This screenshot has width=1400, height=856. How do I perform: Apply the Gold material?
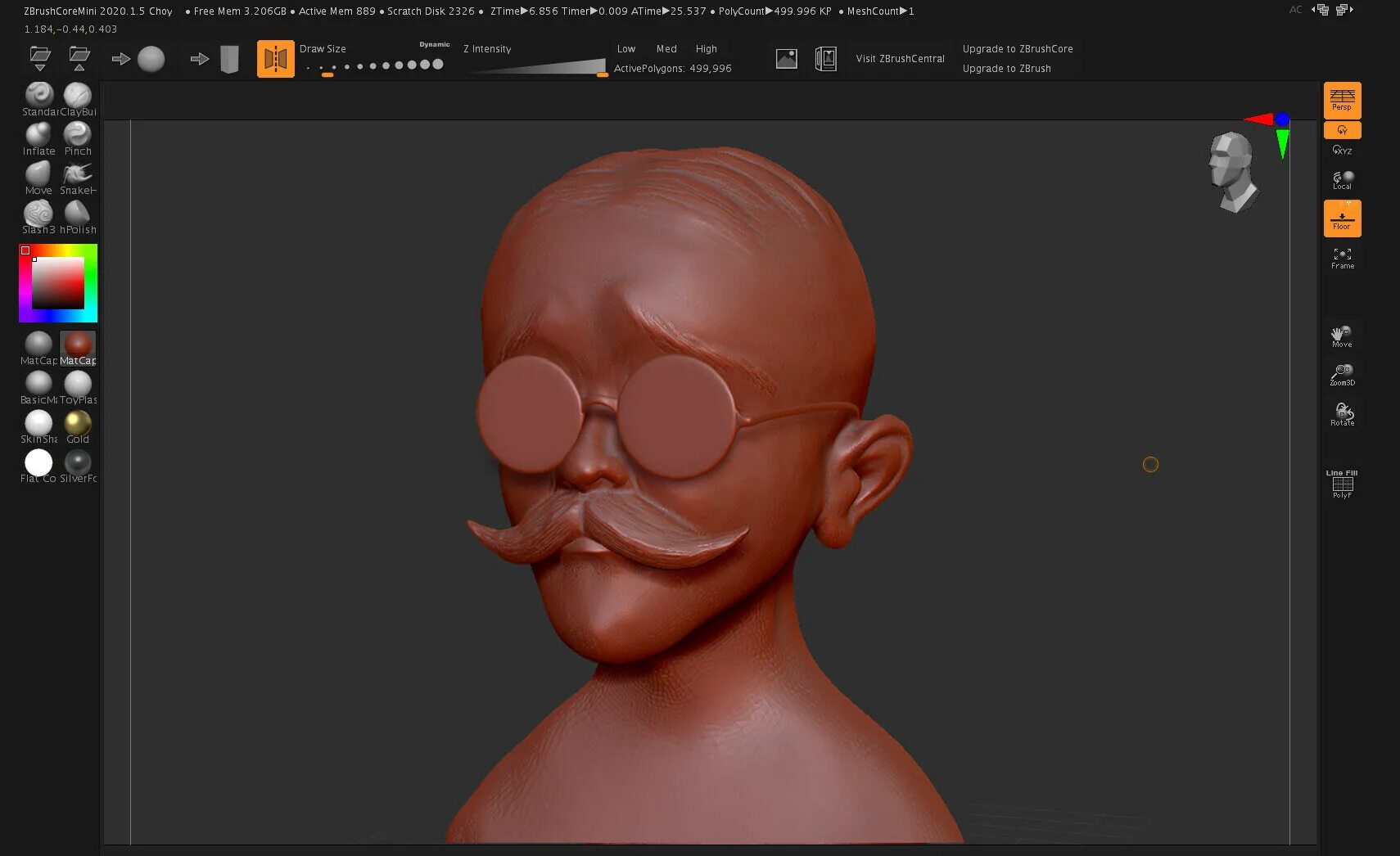78,424
